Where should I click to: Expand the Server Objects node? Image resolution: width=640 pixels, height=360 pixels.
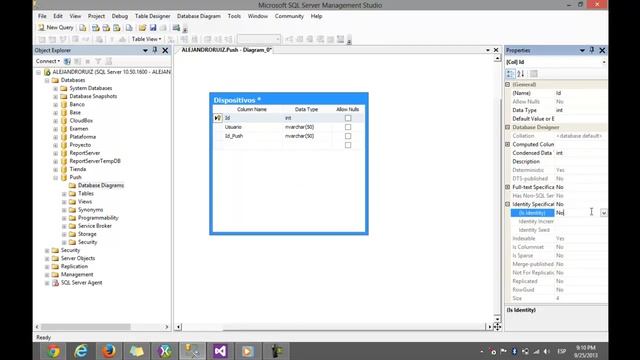tap(47, 258)
